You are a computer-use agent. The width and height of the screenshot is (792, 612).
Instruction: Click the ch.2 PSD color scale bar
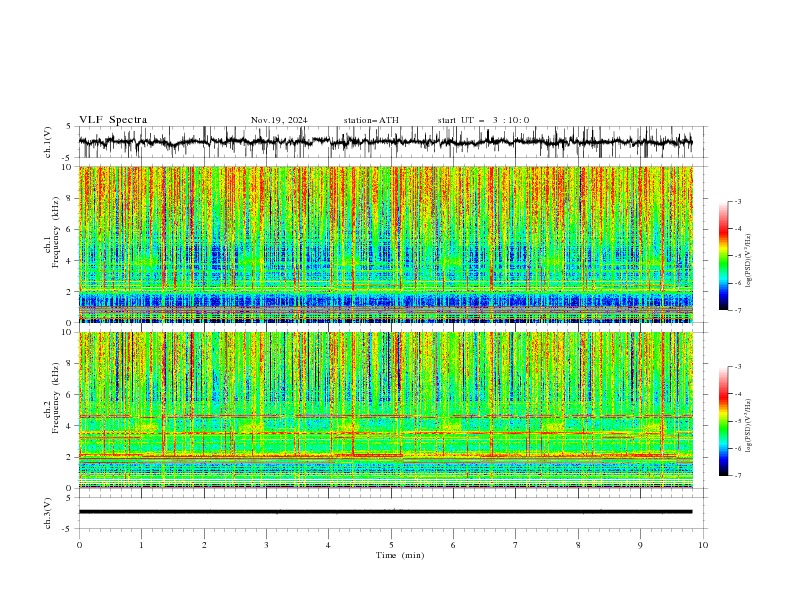(723, 421)
